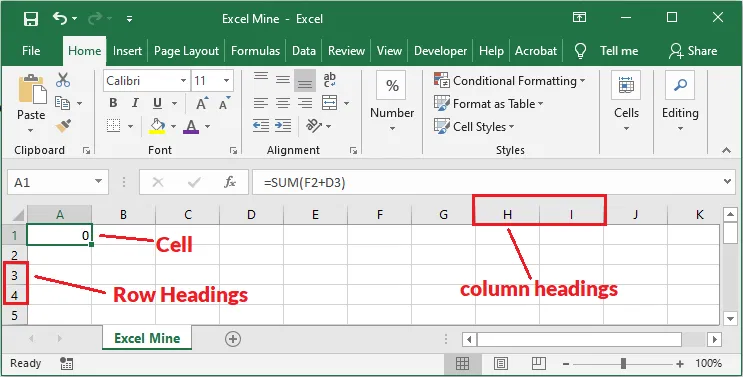The image size is (743, 377).
Task: Open the Font settings dialog launcher
Action: click(x=233, y=151)
